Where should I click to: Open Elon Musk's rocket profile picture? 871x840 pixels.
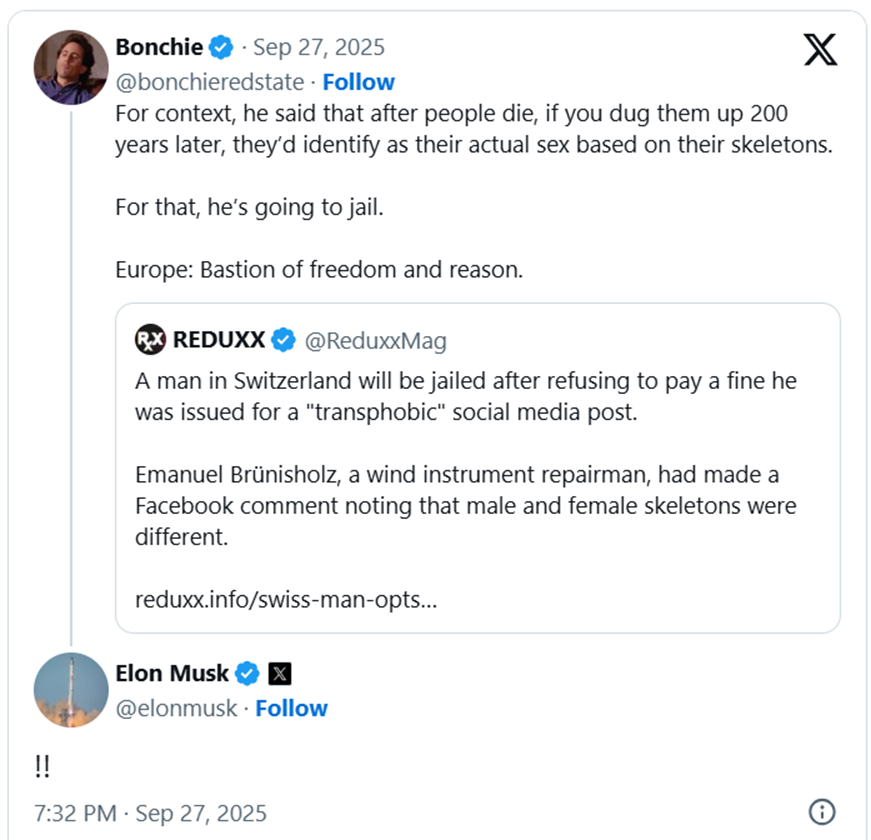pos(71,690)
